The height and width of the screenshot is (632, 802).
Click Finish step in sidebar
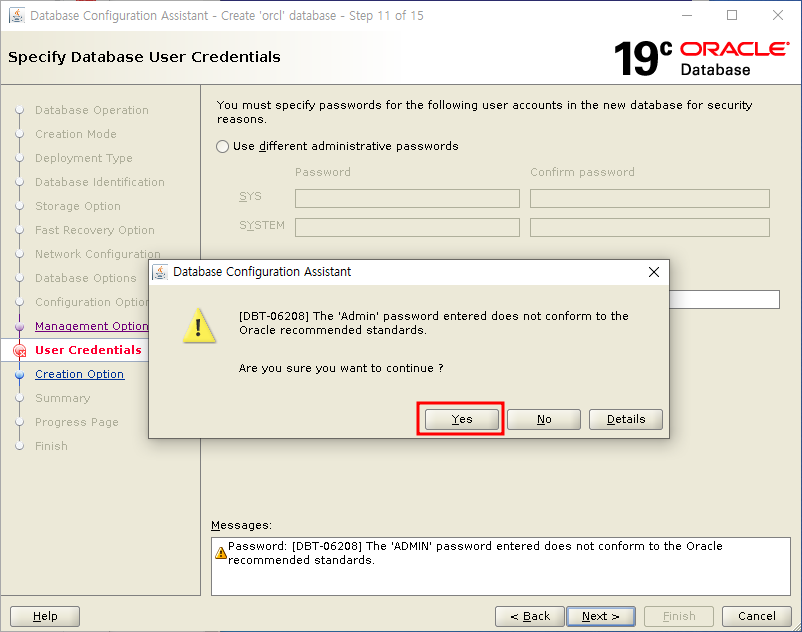pyautogui.click(x=51, y=446)
